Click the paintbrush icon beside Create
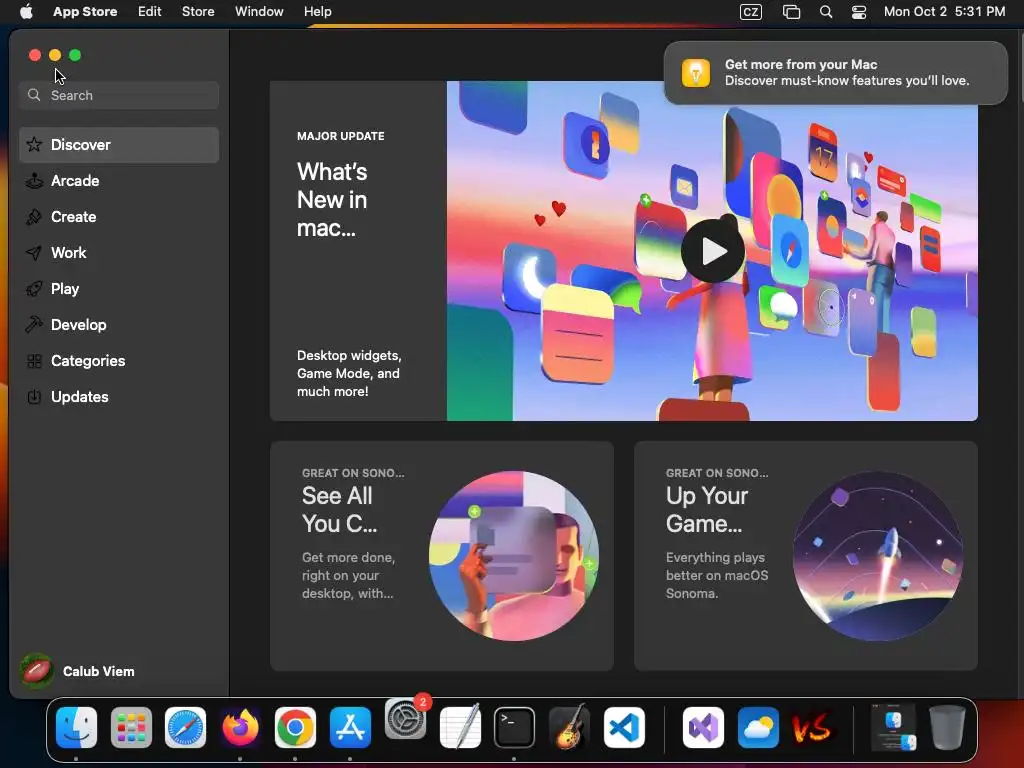1024x768 pixels. (34, 217)
